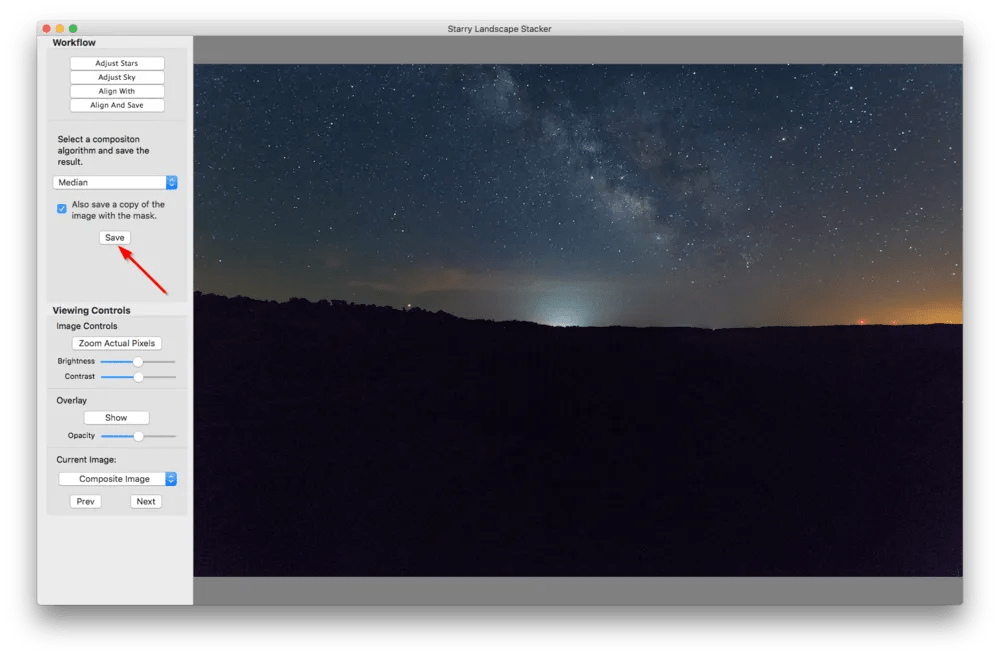The image size is (1000, 658).
Task: Click the Starry Landscape Stacker title bar
Action: 500,29
